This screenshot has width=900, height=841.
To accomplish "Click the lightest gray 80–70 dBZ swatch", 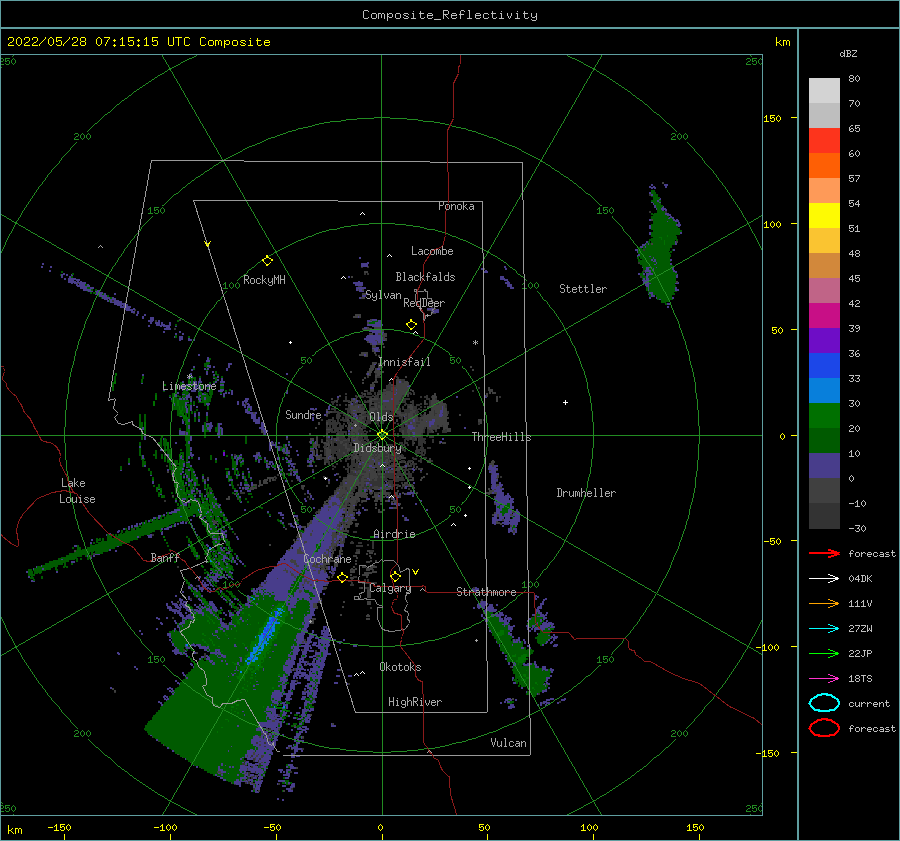I will pos(824,90).
